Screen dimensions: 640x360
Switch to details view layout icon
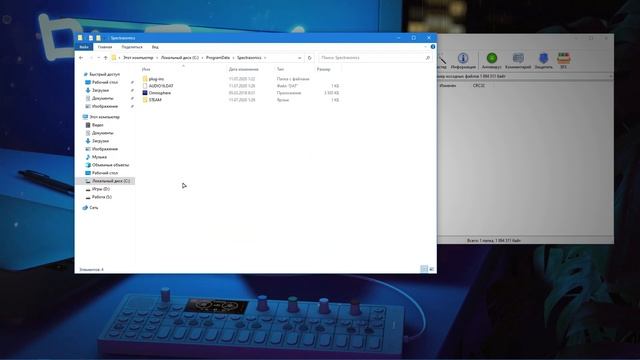tap(424, 269)
